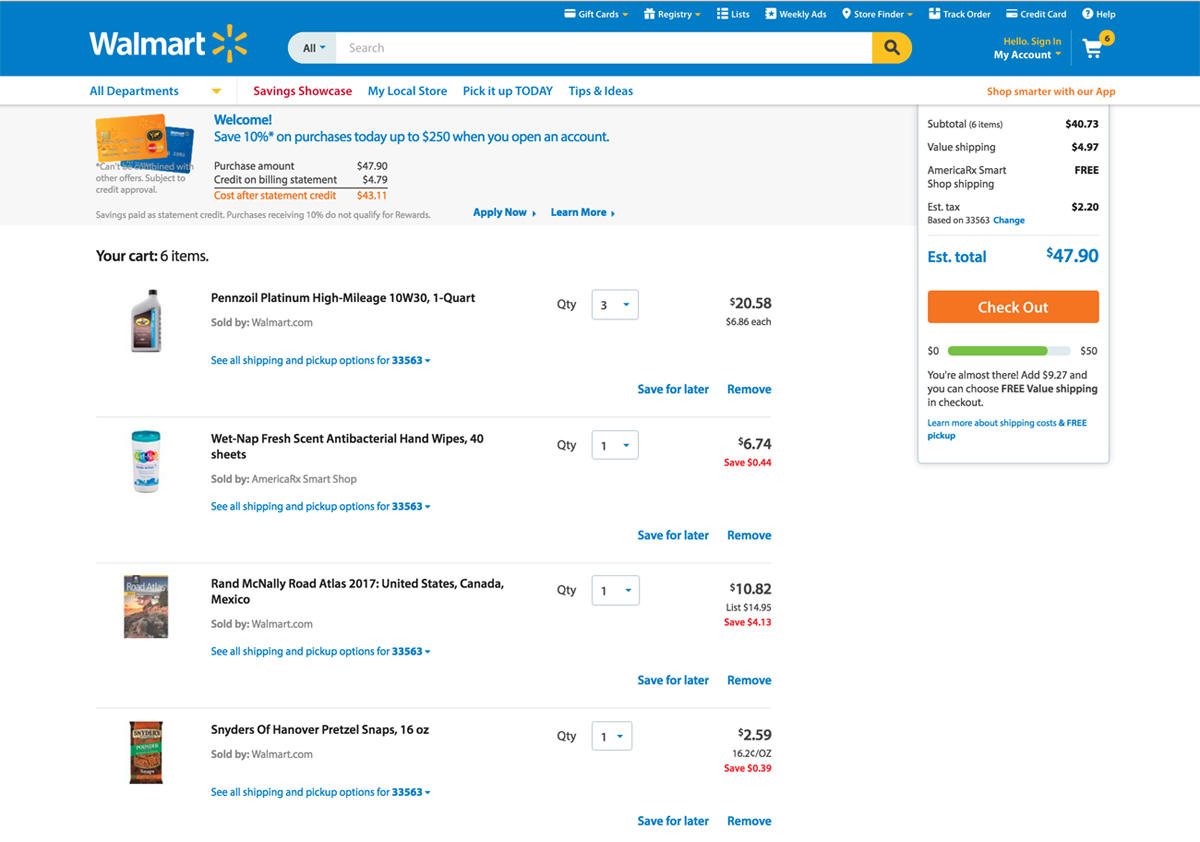Expand shipping options for Wet-Nap wipes
The height and width of the screenshot is (842, 1200).
point(320,506)
